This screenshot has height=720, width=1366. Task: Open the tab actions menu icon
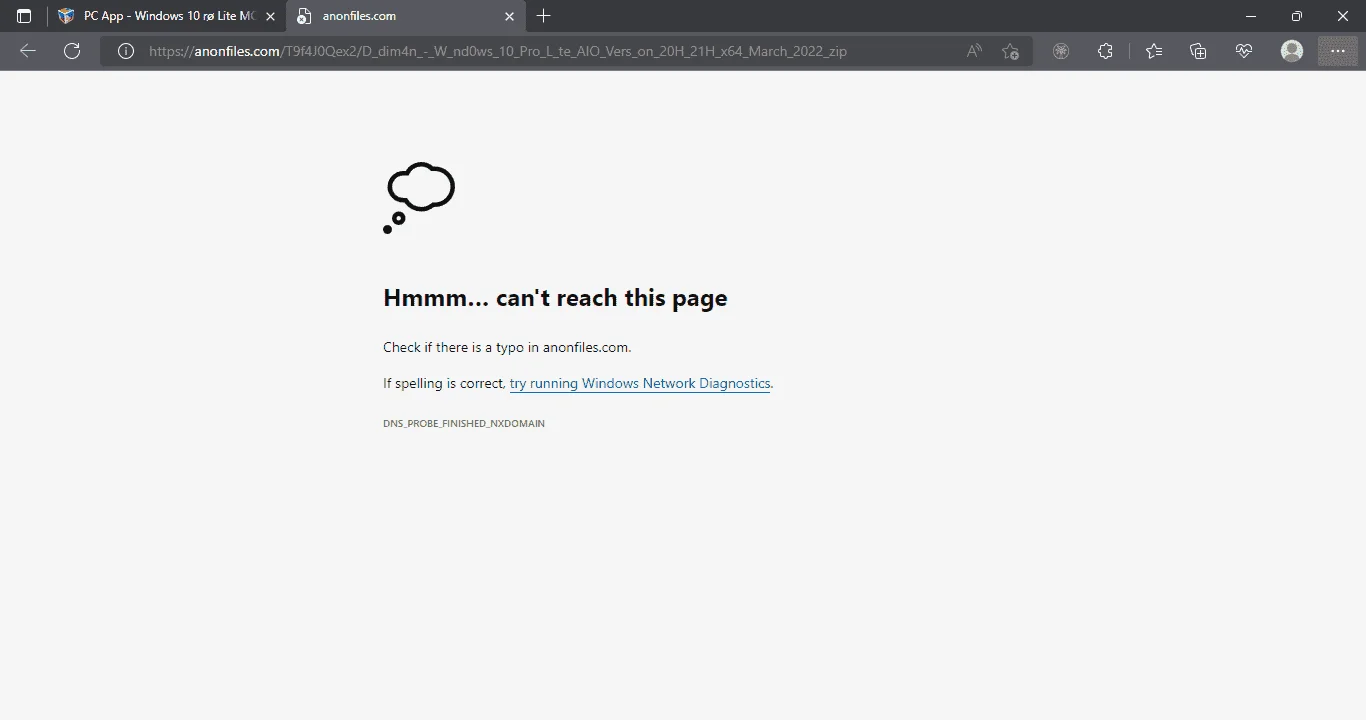[24, 16]
